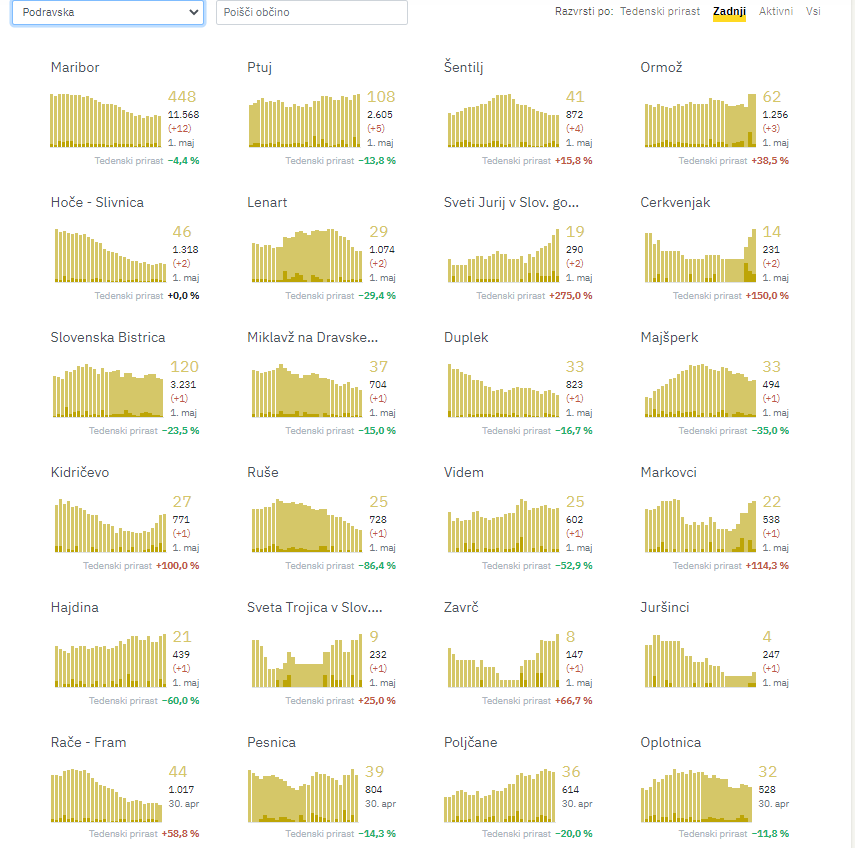Sort by Zadnji
Screen dimensions: 855x848
(x=729, y=11)
